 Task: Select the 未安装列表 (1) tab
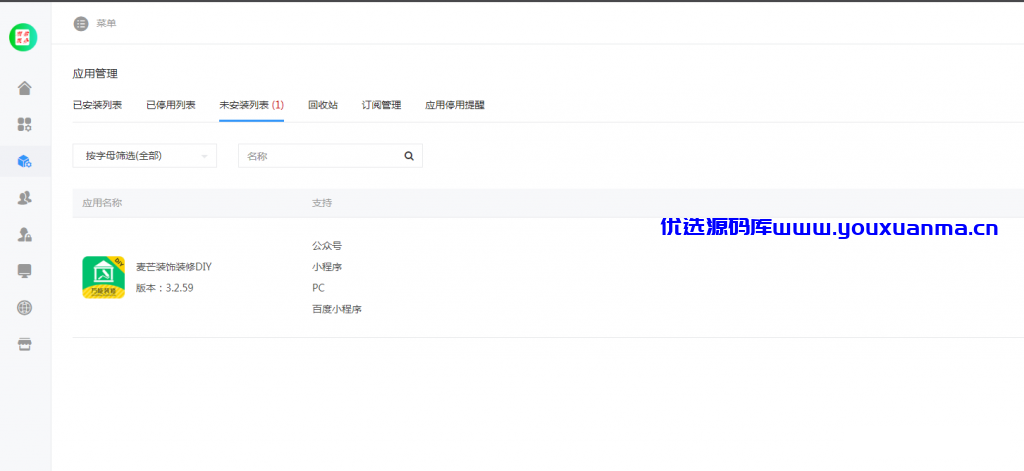[251, 105]
